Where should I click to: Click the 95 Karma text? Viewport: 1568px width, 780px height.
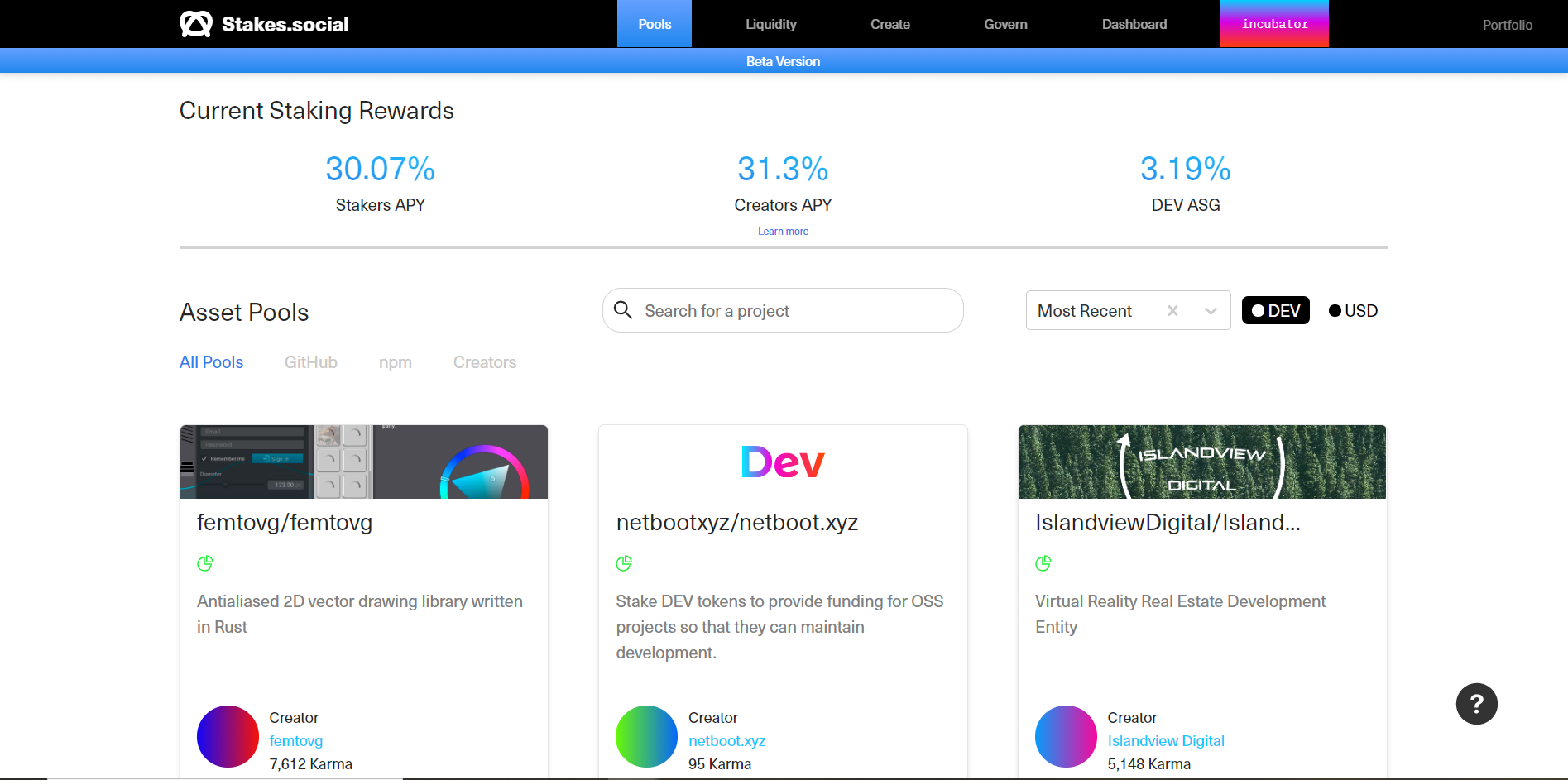click(x=720, y=764)
